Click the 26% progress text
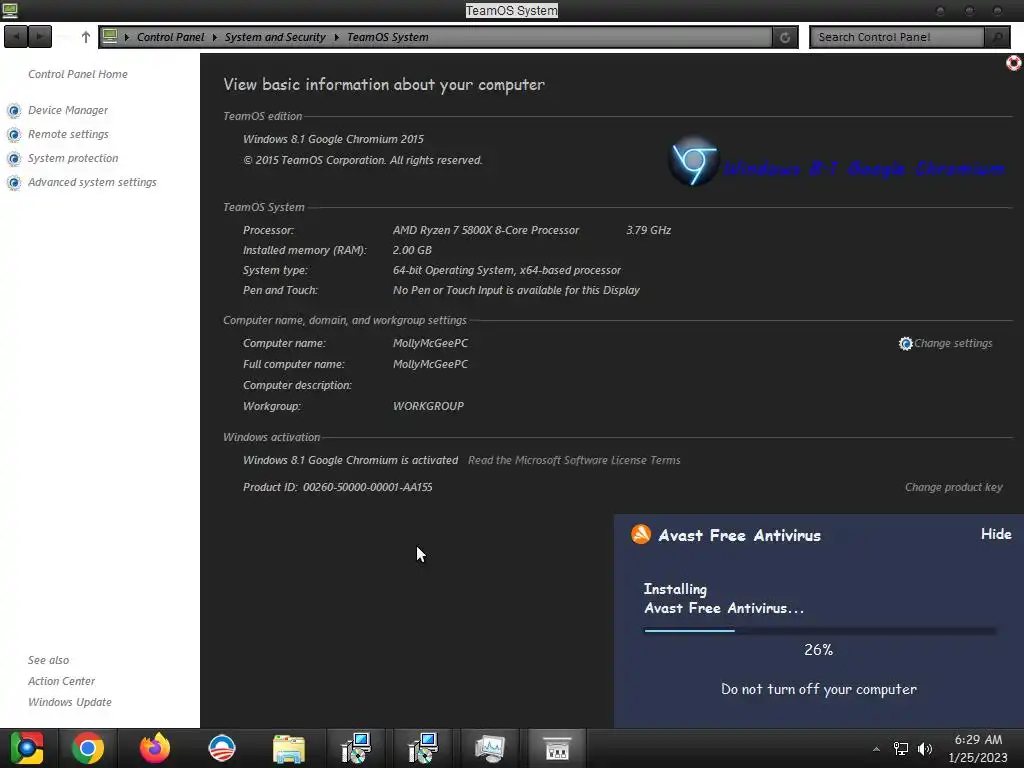The width and height of the screenshot is (1024, 768). tap(818, 650)
